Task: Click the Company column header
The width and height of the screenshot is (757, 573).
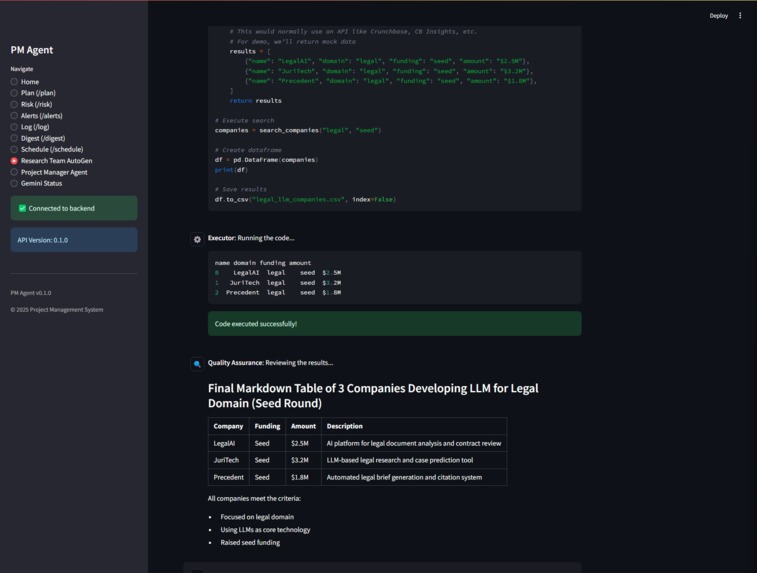Action: pyautogui.click(x=228, y=426)
